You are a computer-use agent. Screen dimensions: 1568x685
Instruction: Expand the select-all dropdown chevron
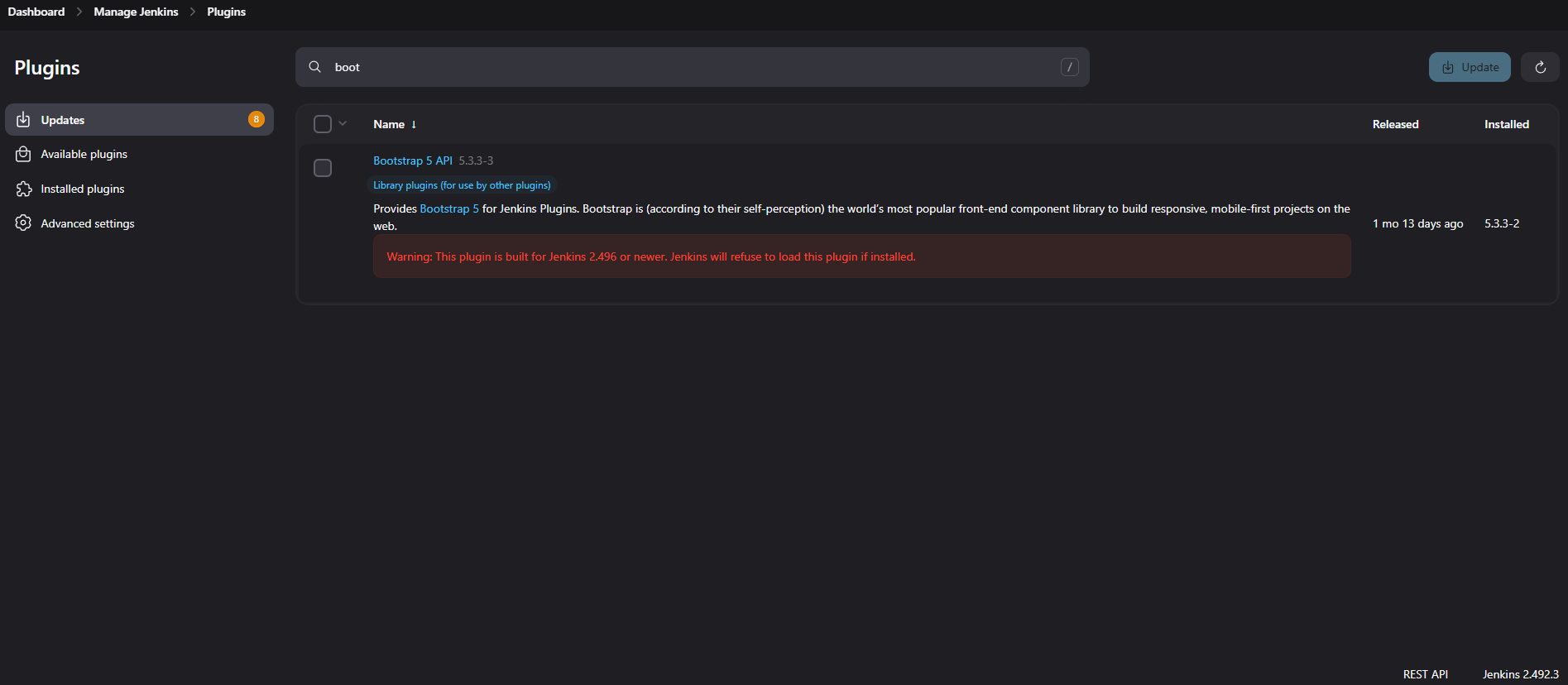[x=343, y=124]
